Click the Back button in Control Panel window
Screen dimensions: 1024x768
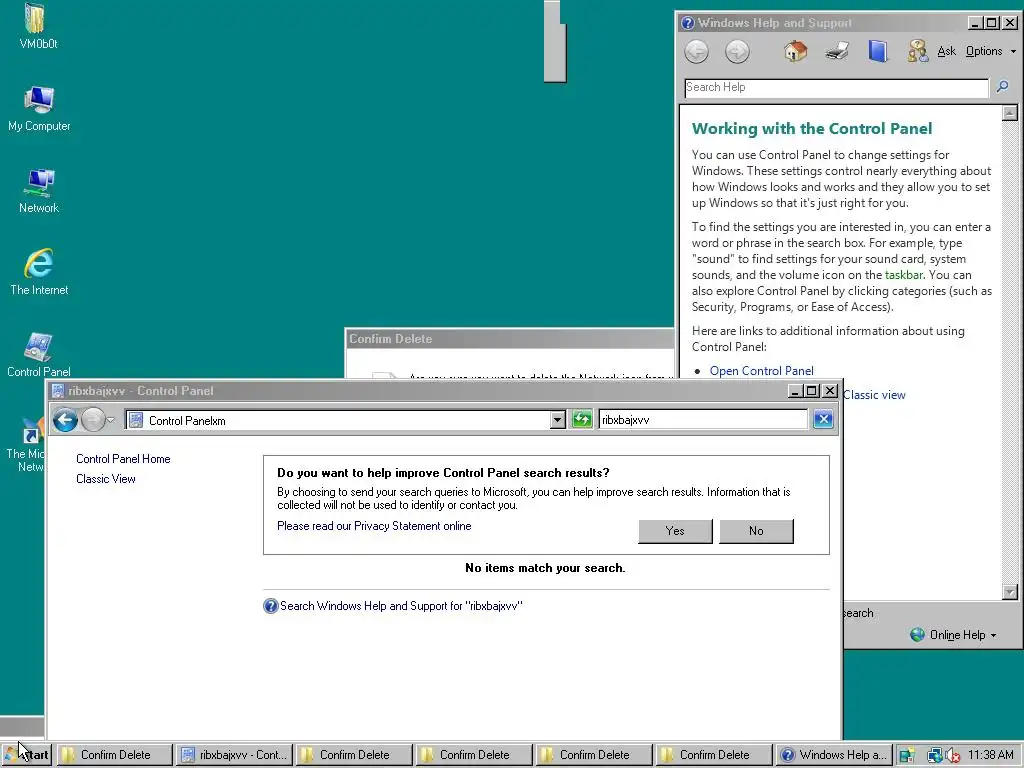point(65,420)
